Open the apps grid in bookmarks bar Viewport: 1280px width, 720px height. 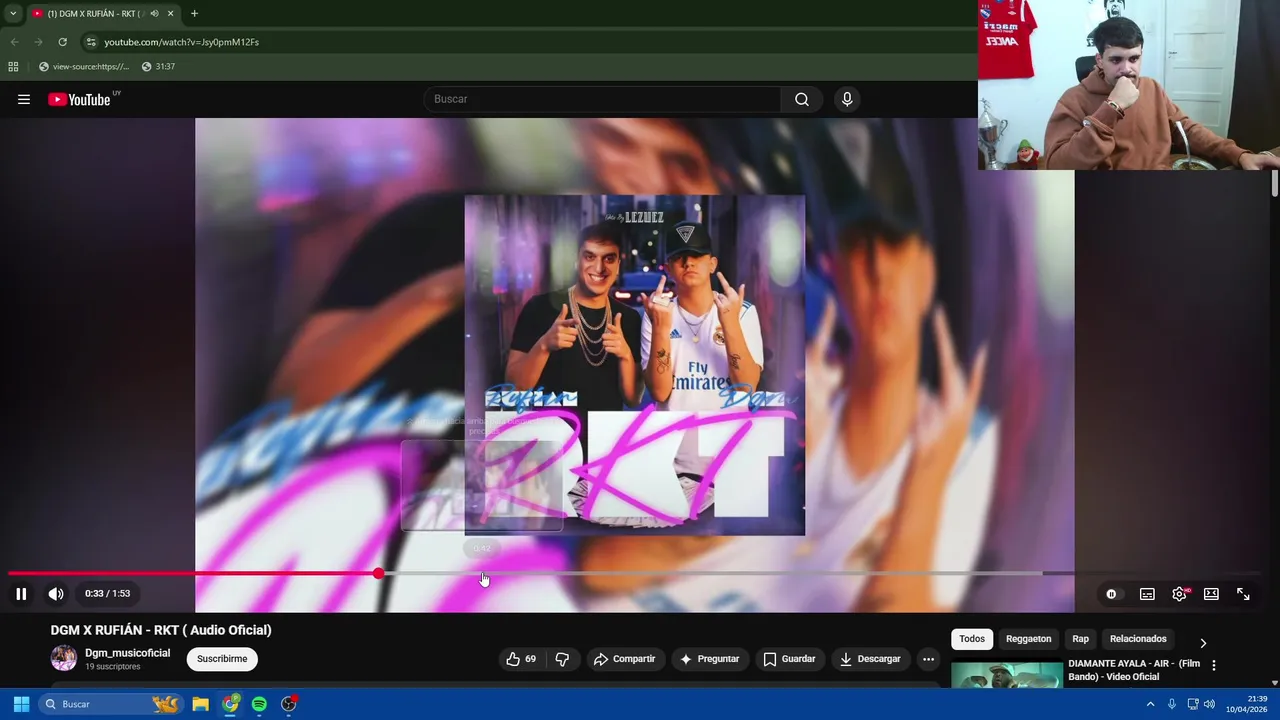pos(13,67)
